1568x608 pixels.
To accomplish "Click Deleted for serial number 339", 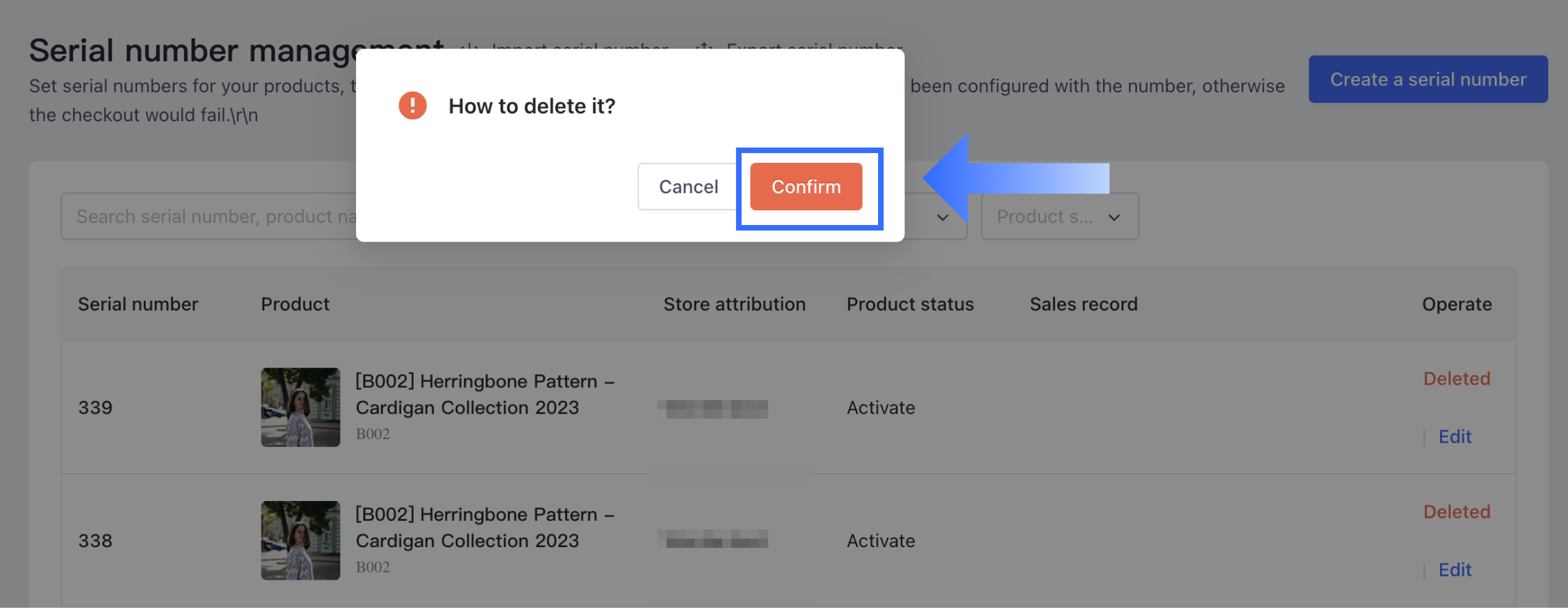I will (1456, 379).
